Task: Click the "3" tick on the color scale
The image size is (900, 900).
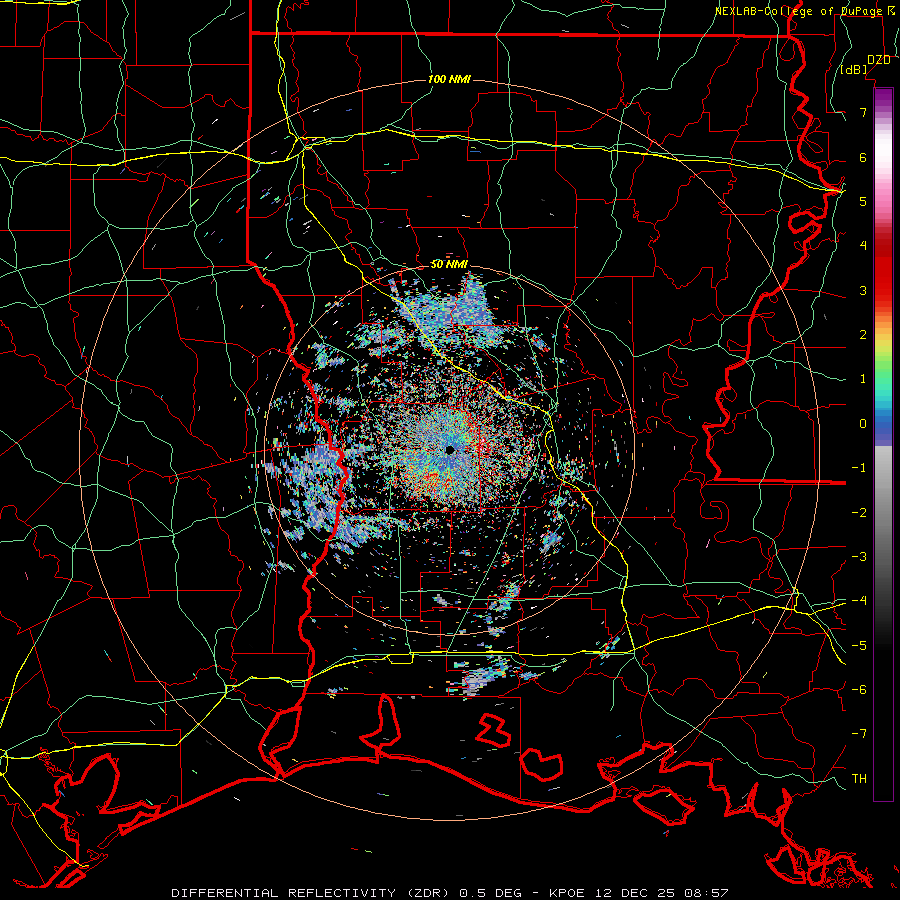Action: tap(863, 290)
